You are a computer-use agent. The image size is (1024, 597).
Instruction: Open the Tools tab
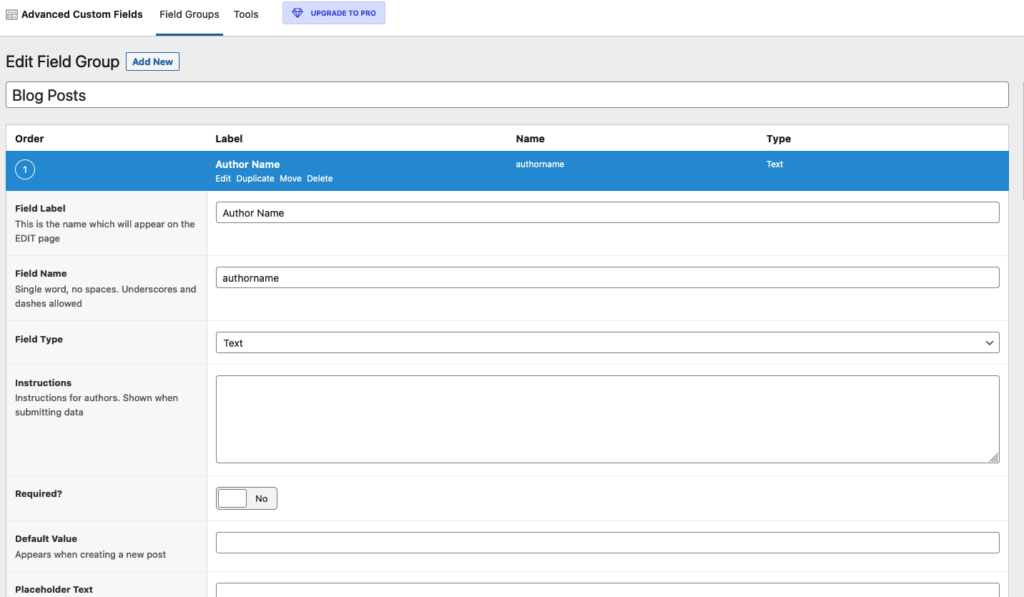point(246,14)
